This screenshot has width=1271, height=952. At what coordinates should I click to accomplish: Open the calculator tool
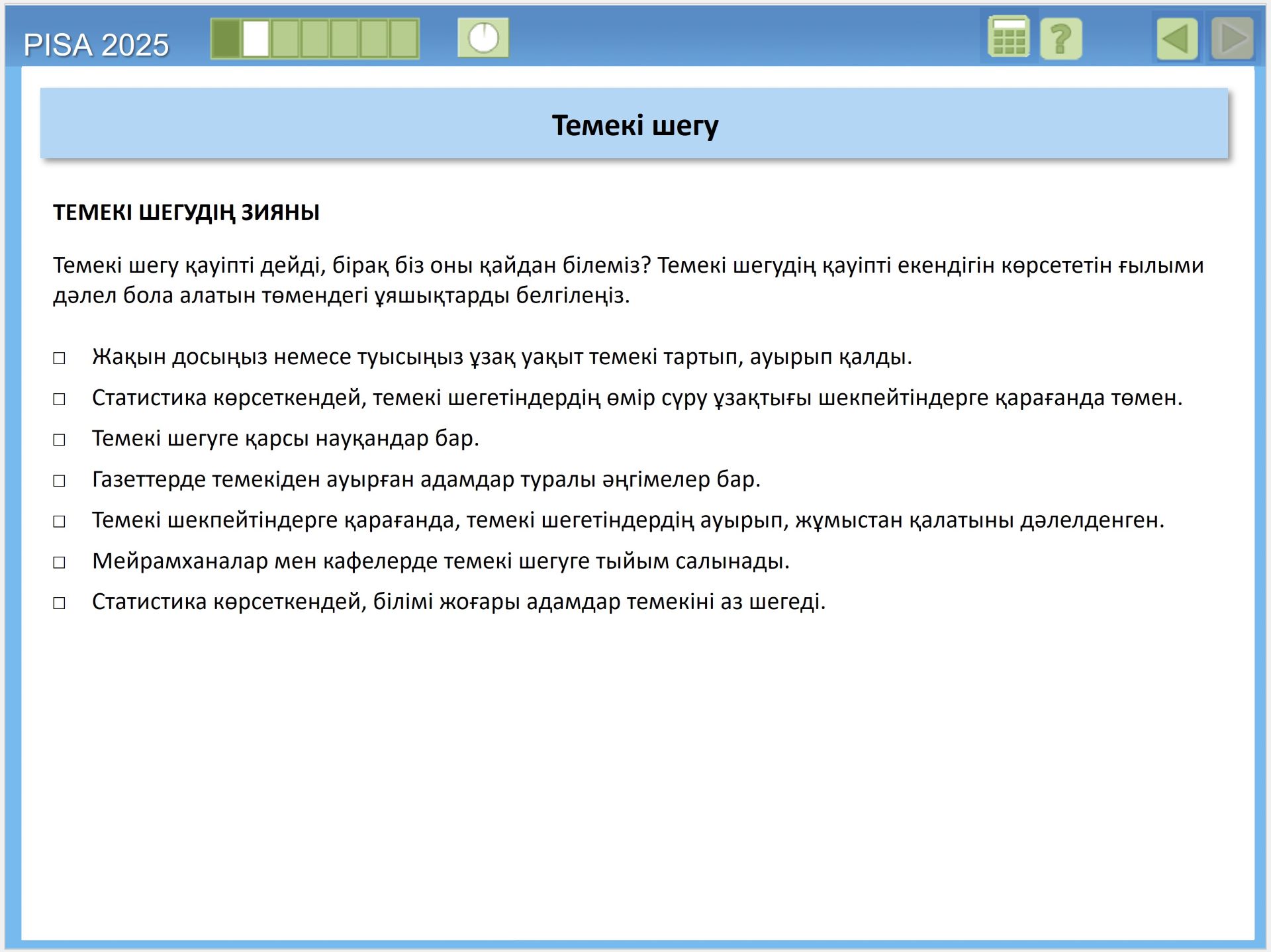pos(1008,38)
